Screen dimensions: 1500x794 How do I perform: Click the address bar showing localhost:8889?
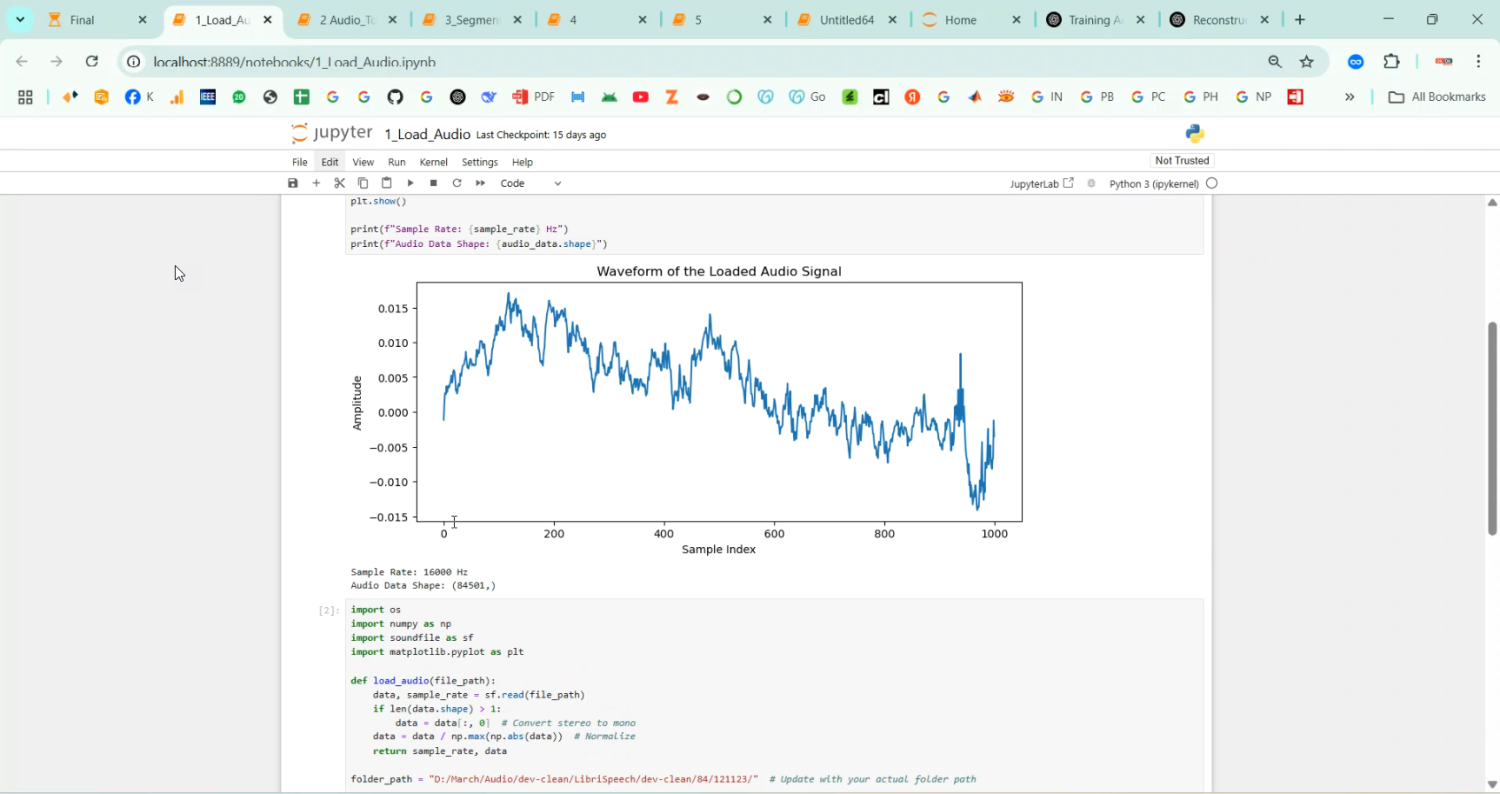(x=294, y=62)
